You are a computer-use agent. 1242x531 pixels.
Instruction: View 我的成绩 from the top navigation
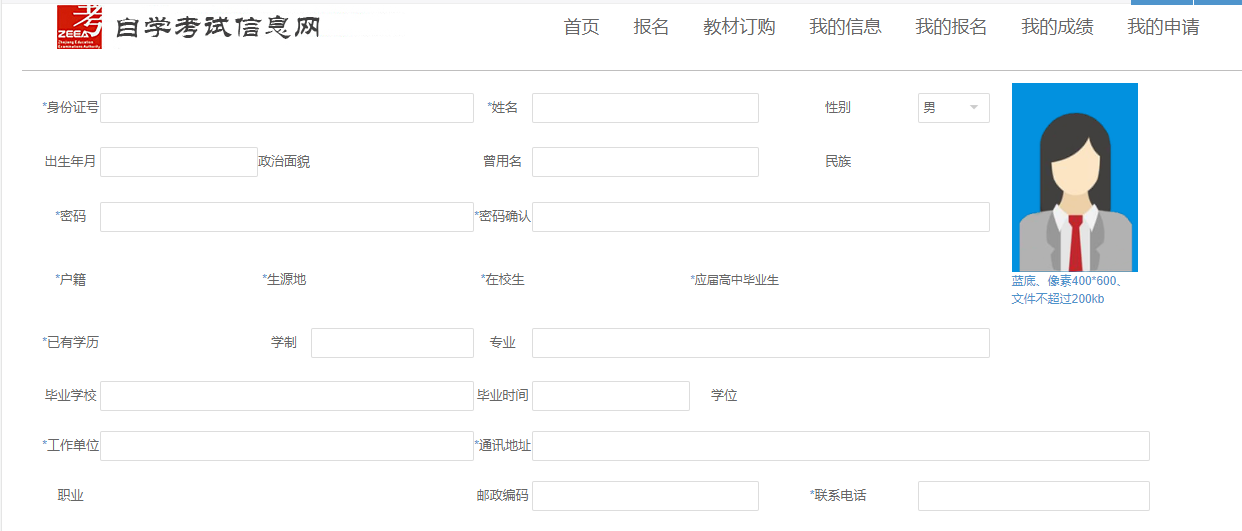tap(1057, 27)
